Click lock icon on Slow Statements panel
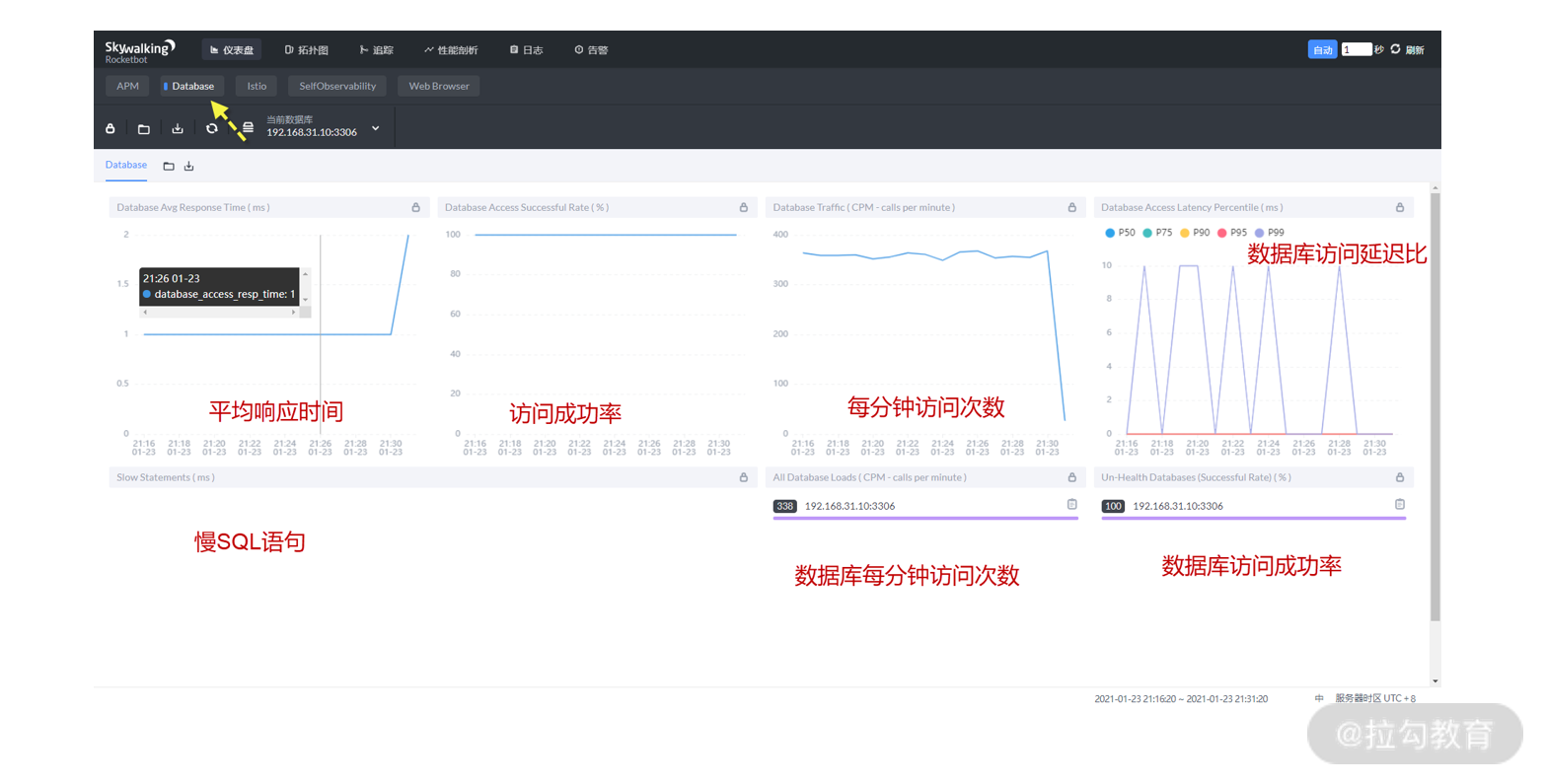The height and width of the screenshot is (784, 1545). [x=744, y=477]
